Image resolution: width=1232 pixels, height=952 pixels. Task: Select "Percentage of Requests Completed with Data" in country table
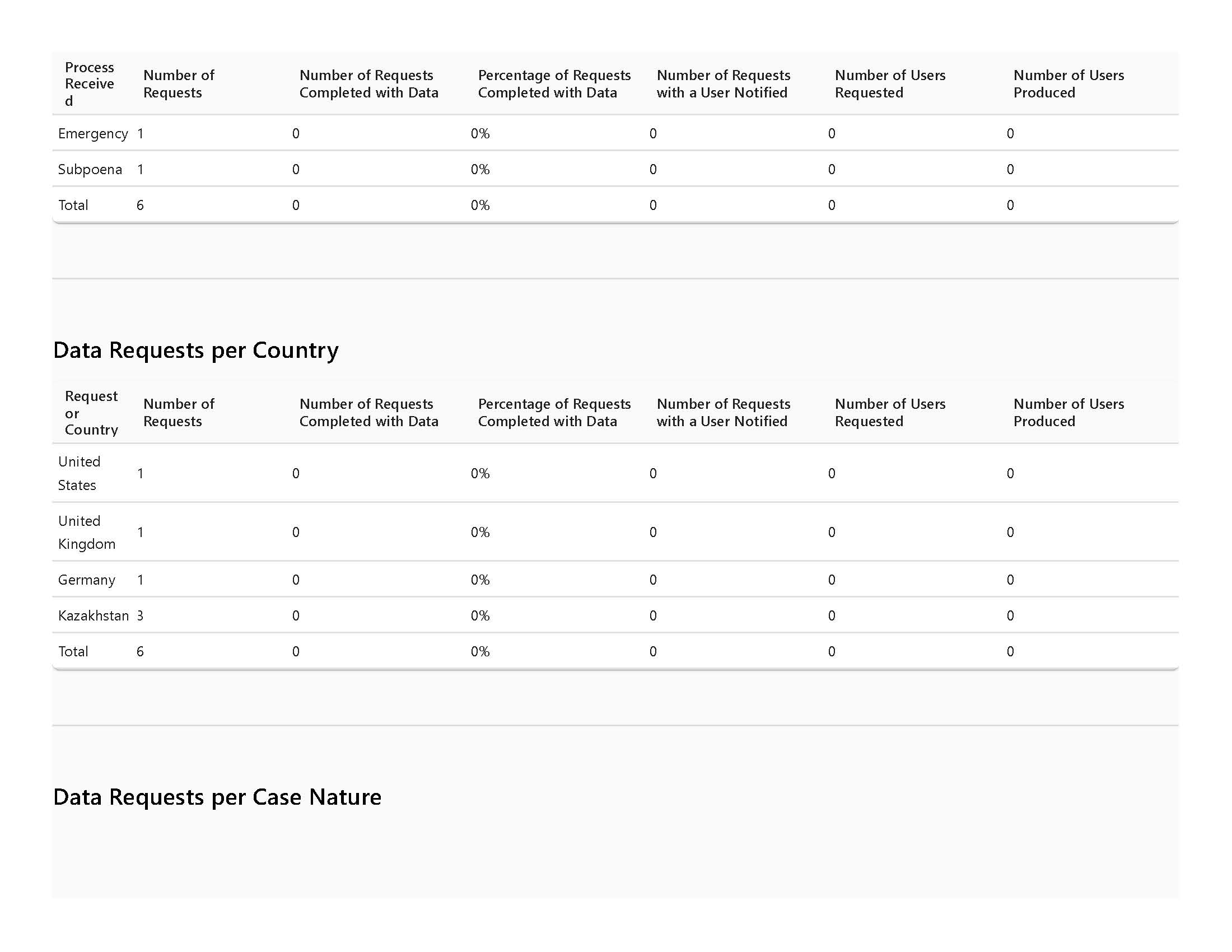(x=554, y=413)
